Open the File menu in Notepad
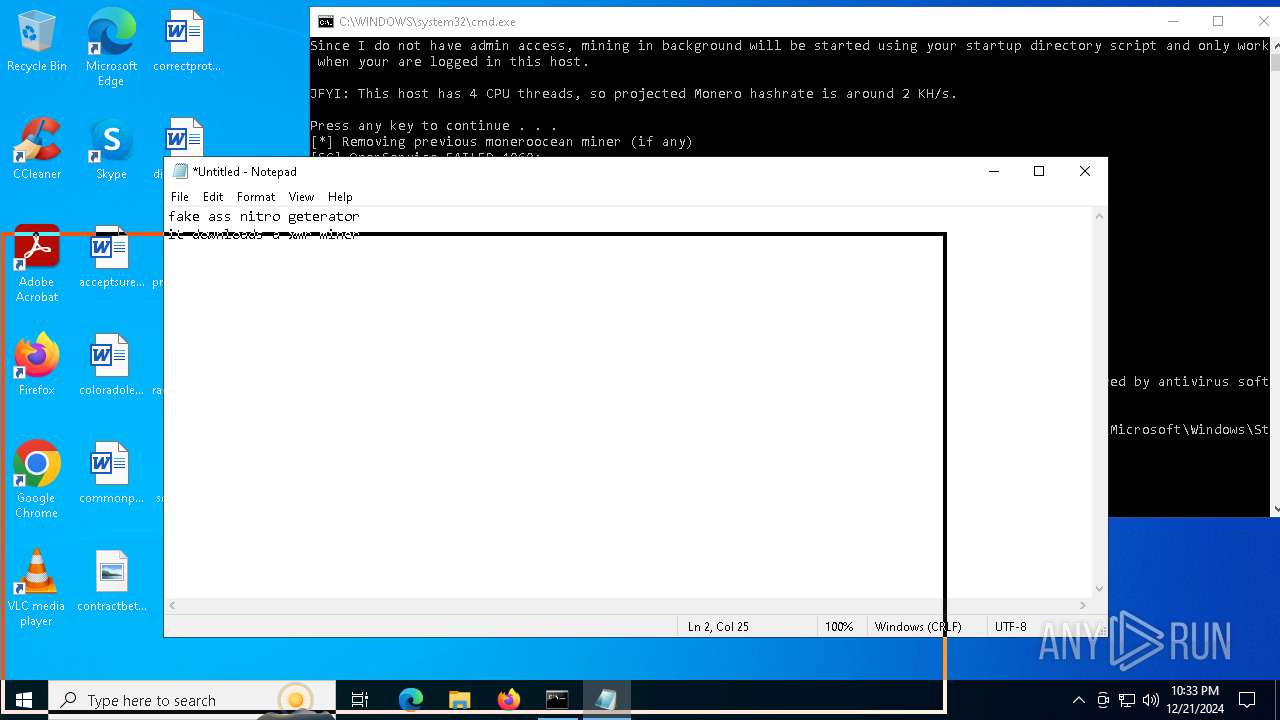Screen dimensions: 1280x720 [180, 197]
